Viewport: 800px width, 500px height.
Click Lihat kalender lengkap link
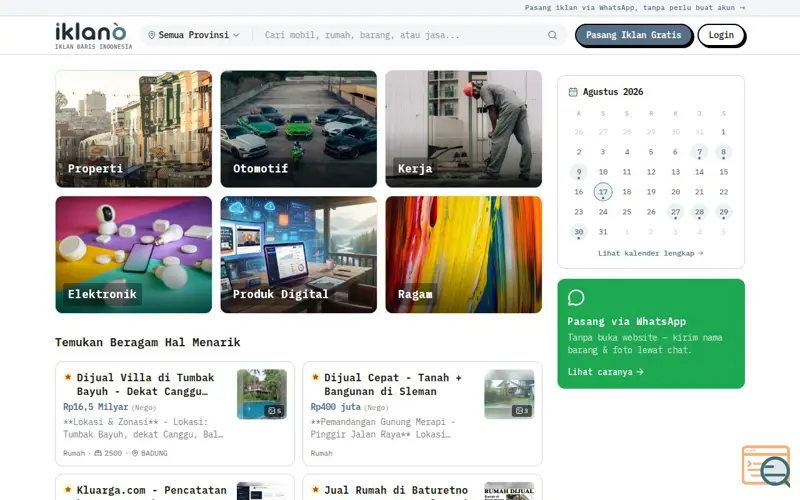coord(651,253)
